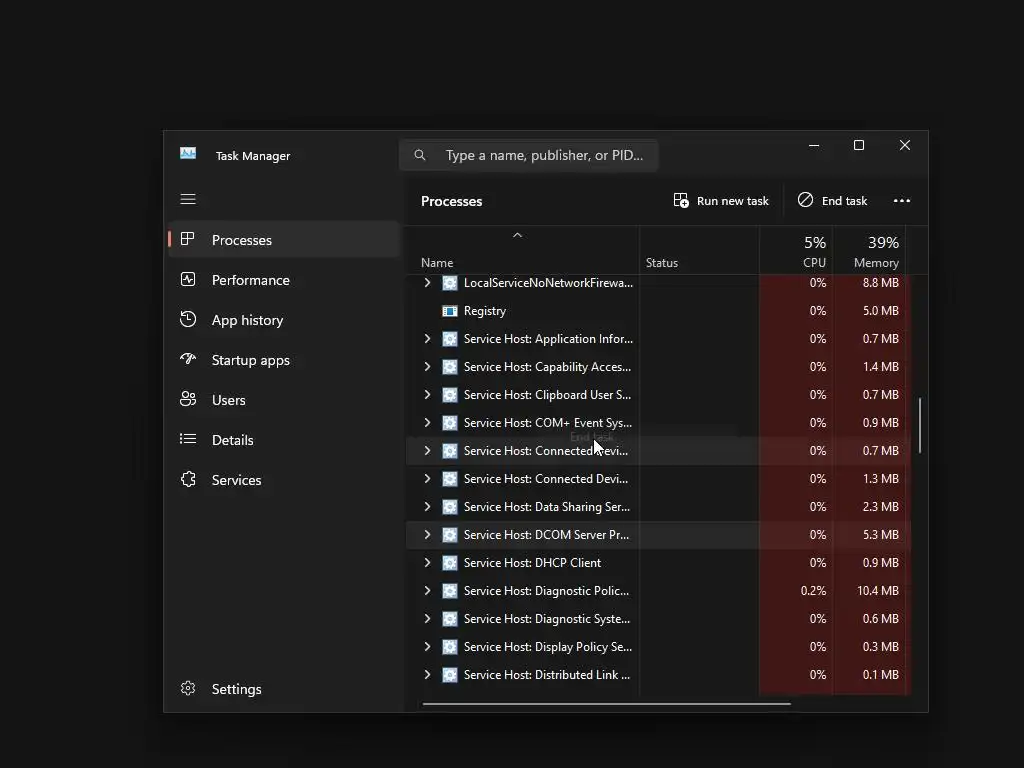This screenshot has width=1024, height=768.
Task: Click the End task circle-slash icon
Action: (x=805, y=200)
